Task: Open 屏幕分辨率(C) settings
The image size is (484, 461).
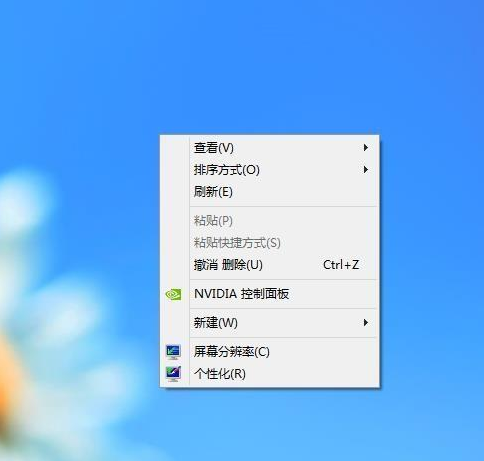Action: click(x=269, y=352)
